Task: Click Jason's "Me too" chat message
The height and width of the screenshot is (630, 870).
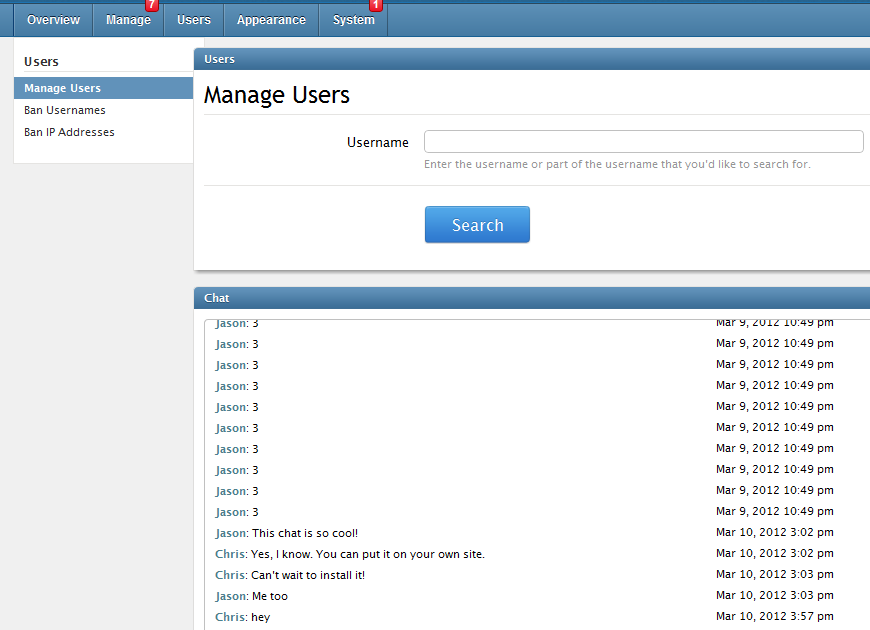Action: 269,596
